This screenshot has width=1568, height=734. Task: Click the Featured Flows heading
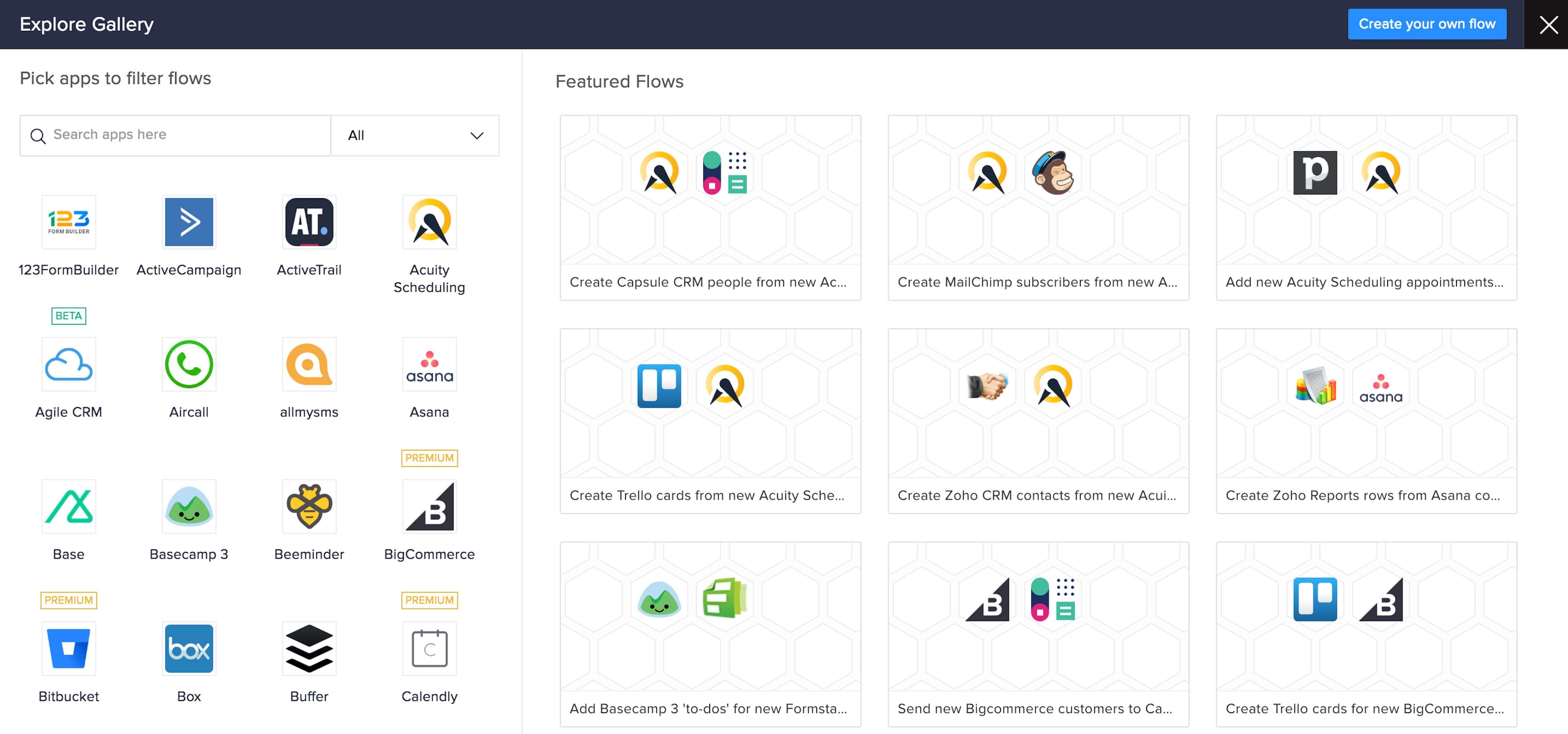[x=619, y=82]
